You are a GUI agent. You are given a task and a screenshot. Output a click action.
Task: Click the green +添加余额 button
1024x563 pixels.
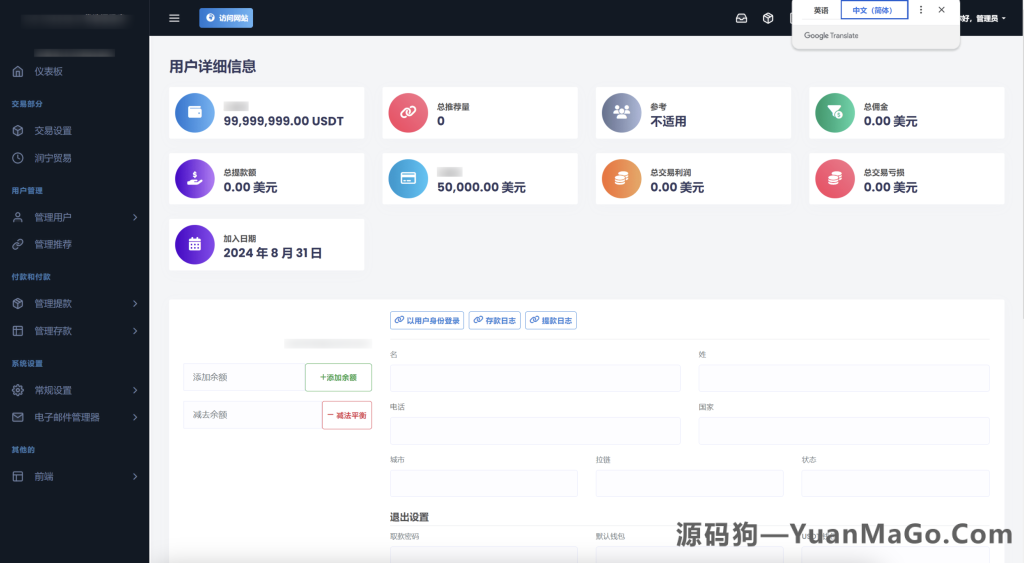tap(338, 377)
